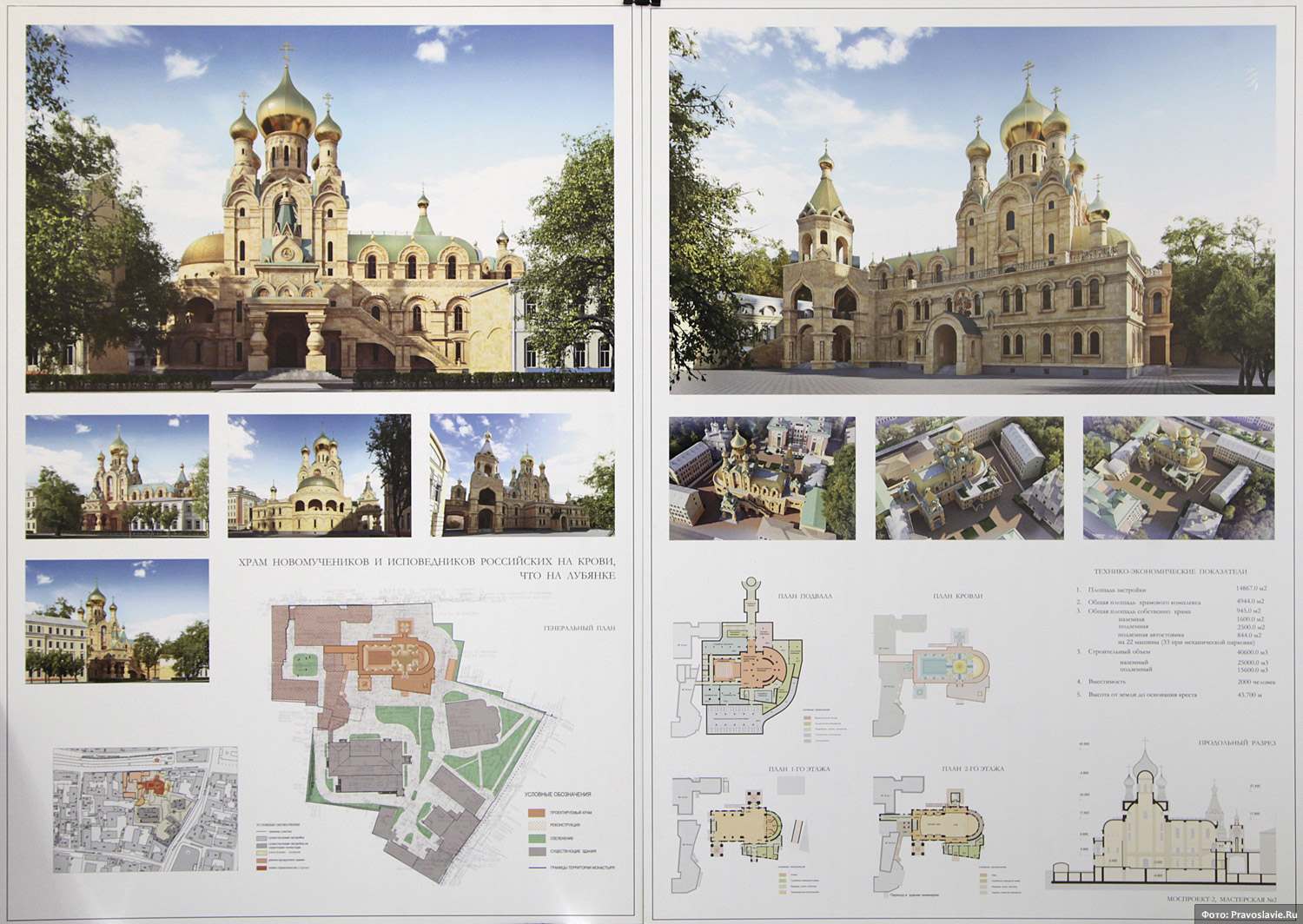1303x924 pixels.
Task: Click the gray situational city map
Action: point(145,809)
